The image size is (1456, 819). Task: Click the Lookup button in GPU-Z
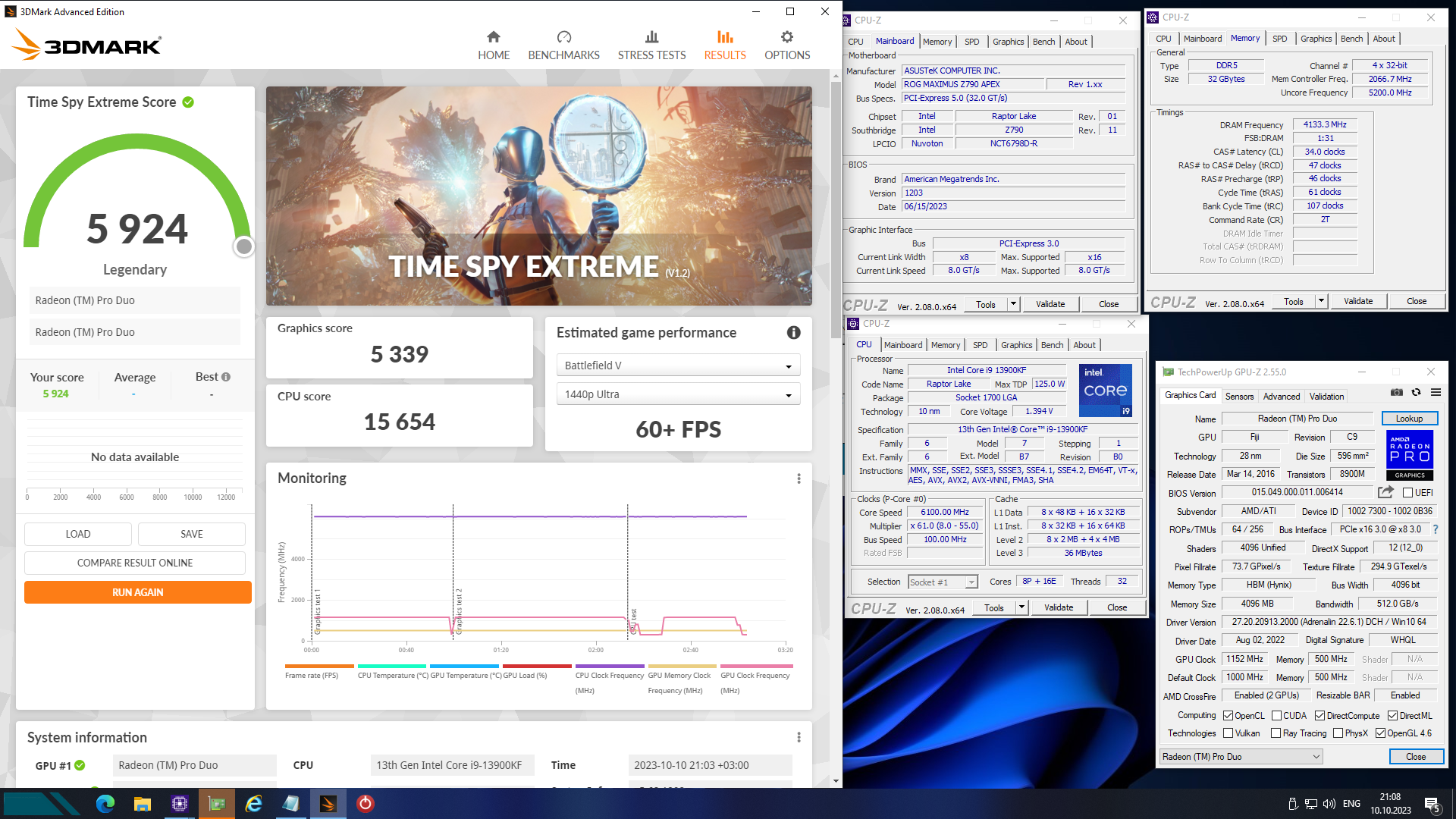click(x=1410, y=419)
